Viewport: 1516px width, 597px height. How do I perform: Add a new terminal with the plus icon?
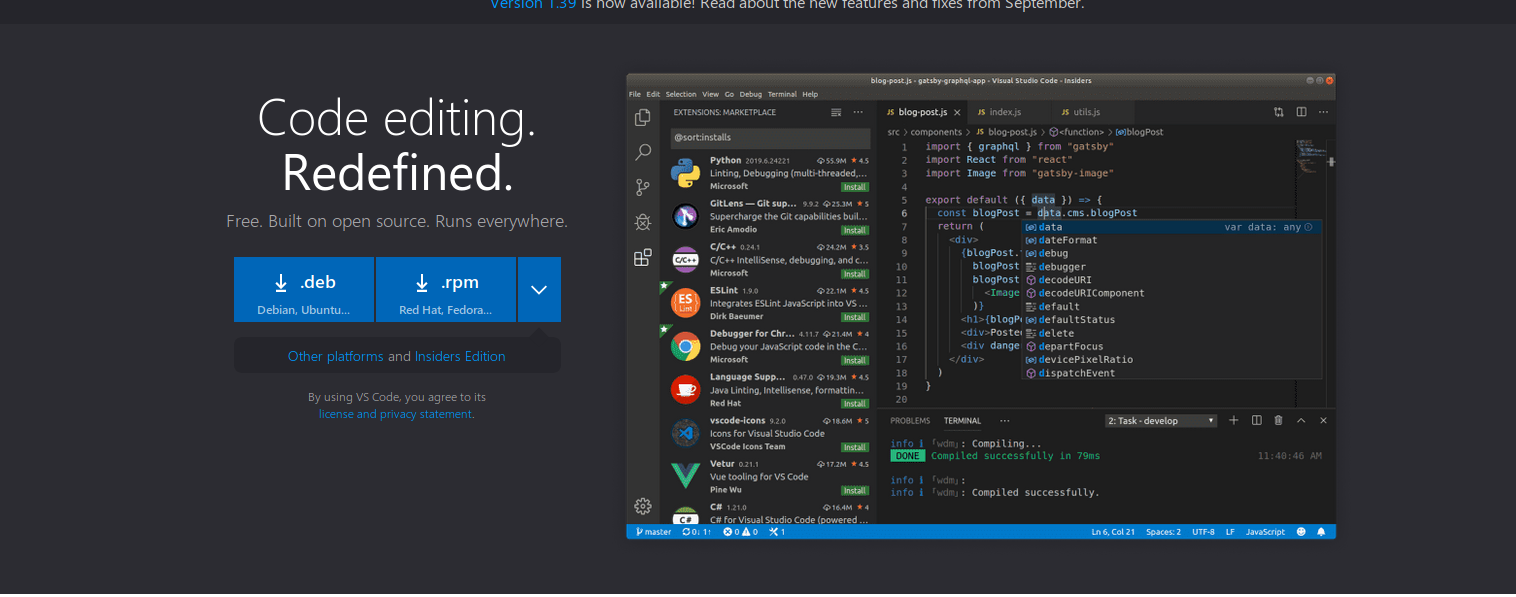click(1234, 421)
